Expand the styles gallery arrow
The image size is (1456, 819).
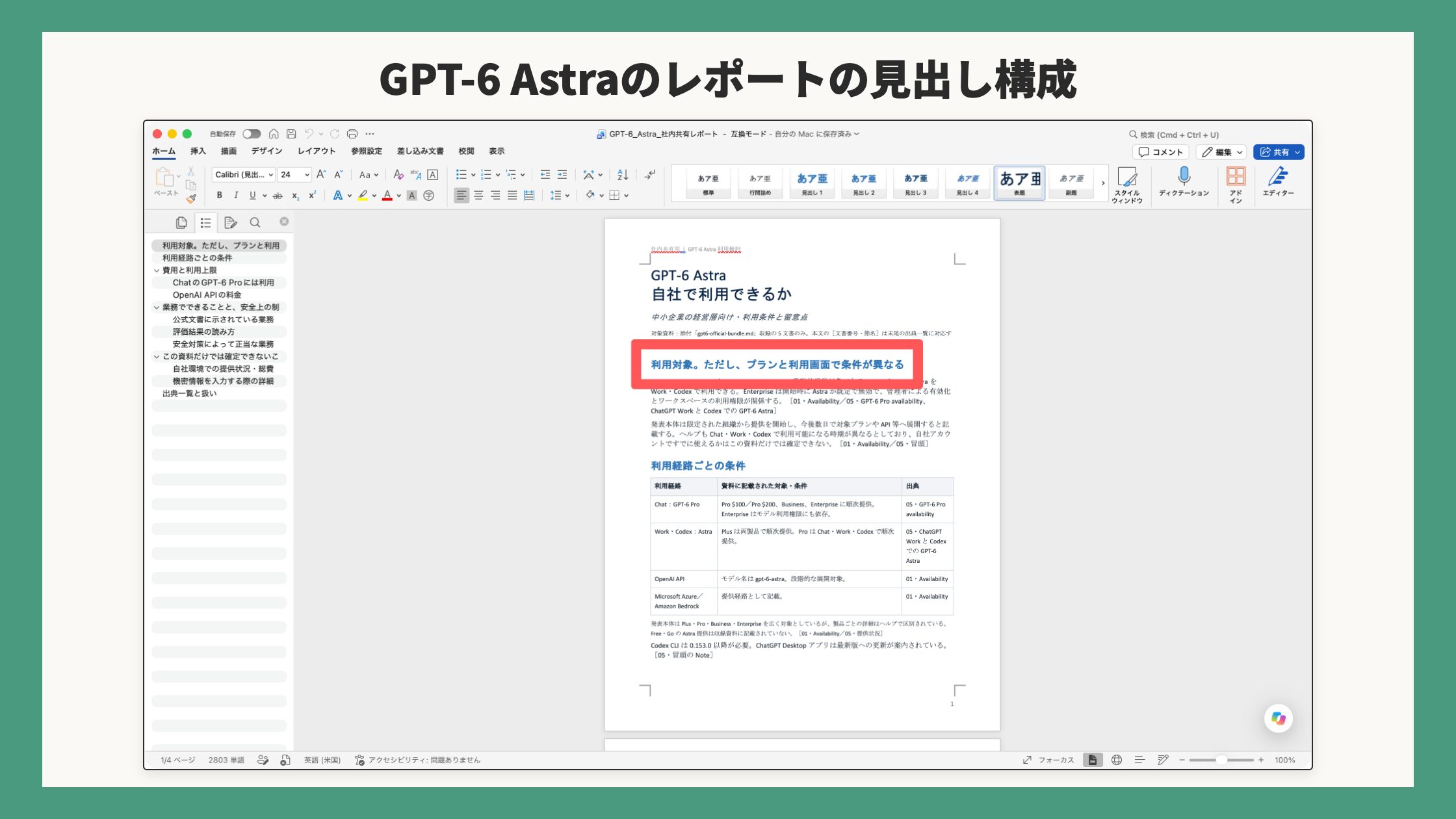tap(1103, 183)
